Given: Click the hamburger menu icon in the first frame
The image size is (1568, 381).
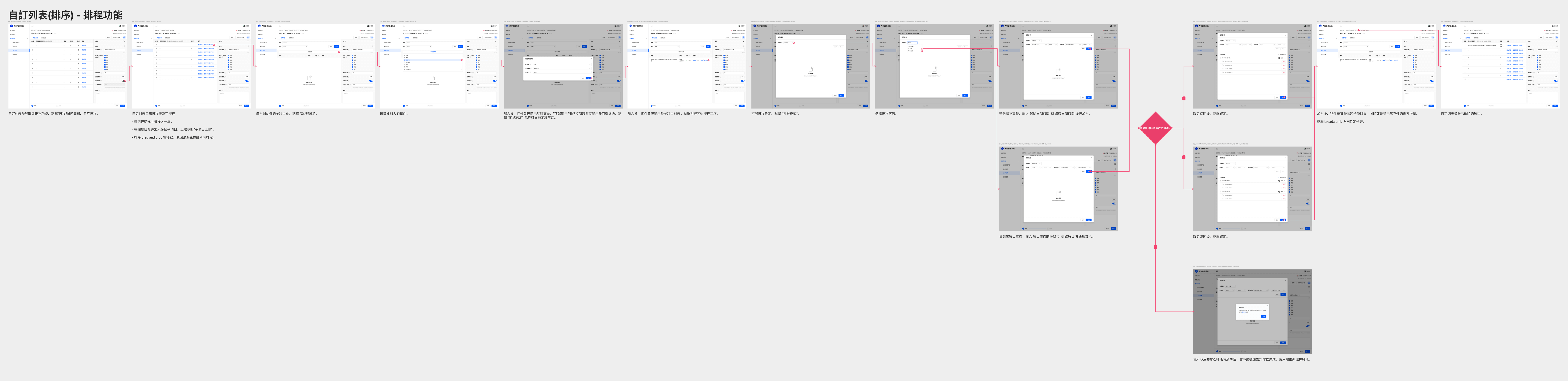Looking at the screenshot, I should click(32, 26).
